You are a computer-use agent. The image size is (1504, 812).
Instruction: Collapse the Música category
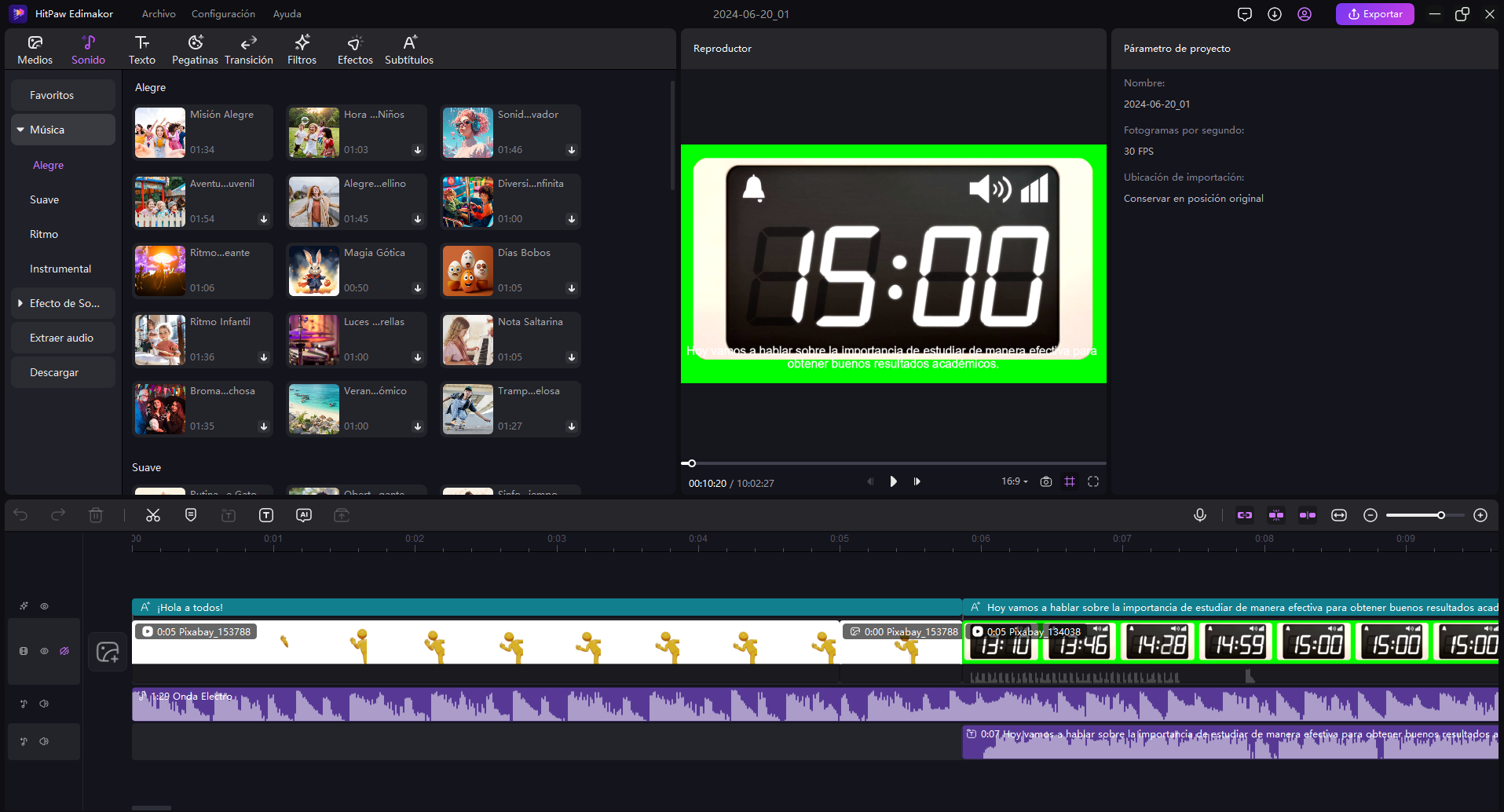point(21,129)
